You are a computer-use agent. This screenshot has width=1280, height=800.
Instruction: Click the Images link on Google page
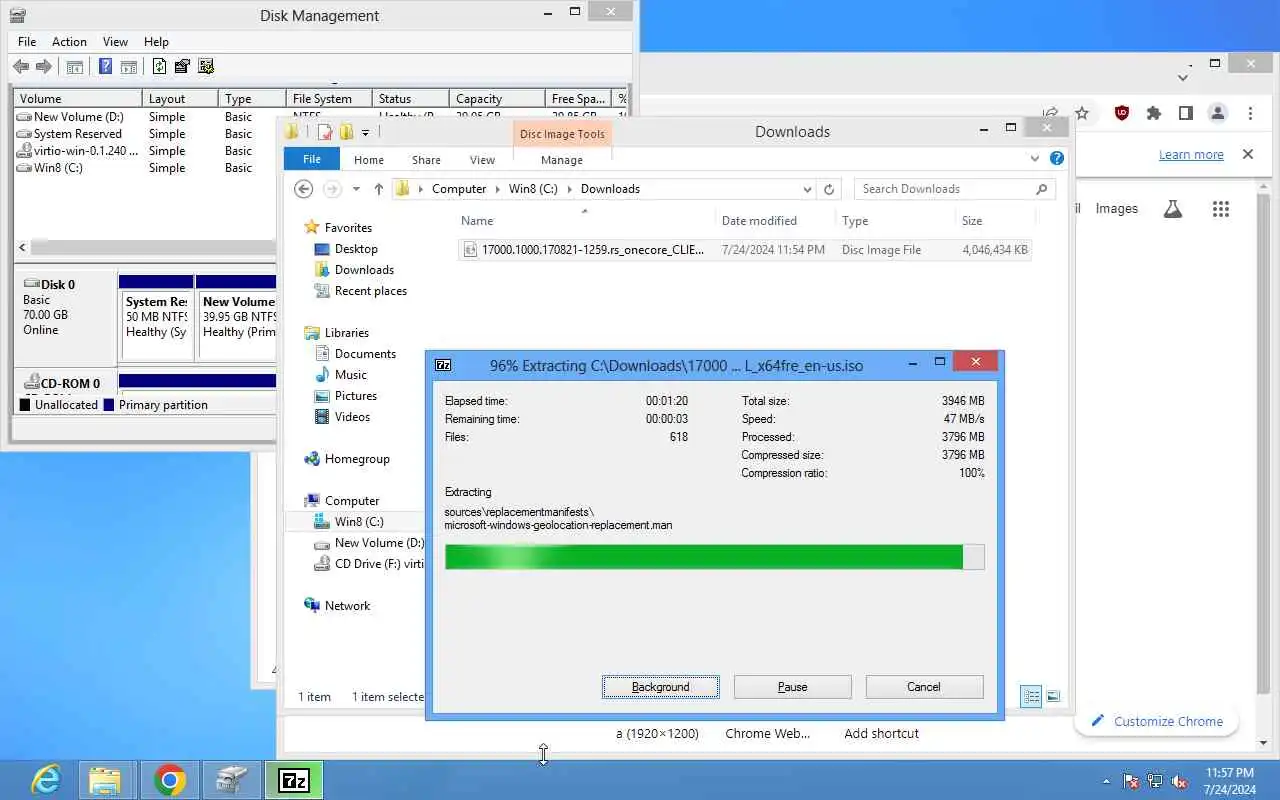point(1116,209)
